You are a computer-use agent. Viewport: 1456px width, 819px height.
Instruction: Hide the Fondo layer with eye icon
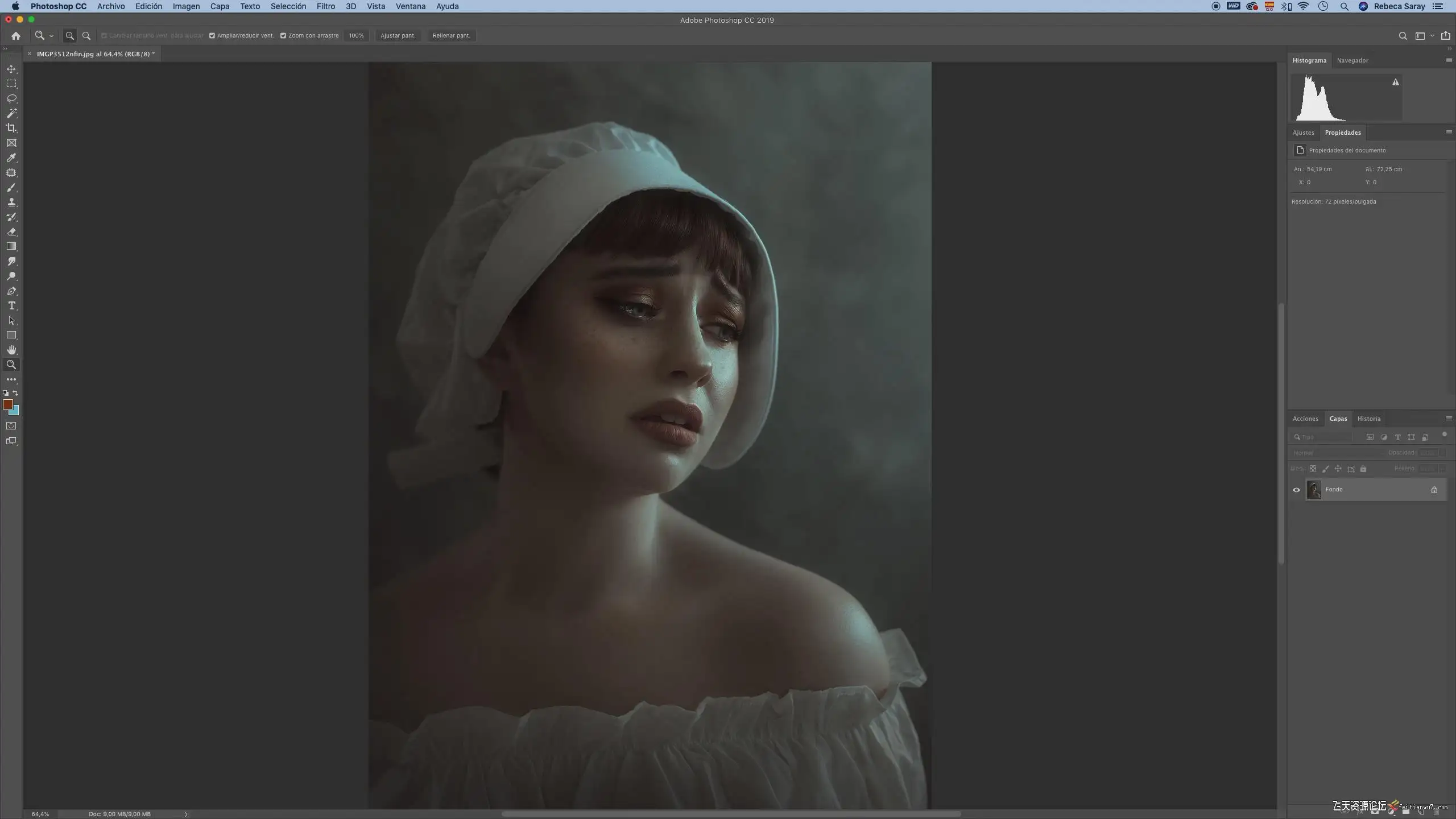[1296, 490]
